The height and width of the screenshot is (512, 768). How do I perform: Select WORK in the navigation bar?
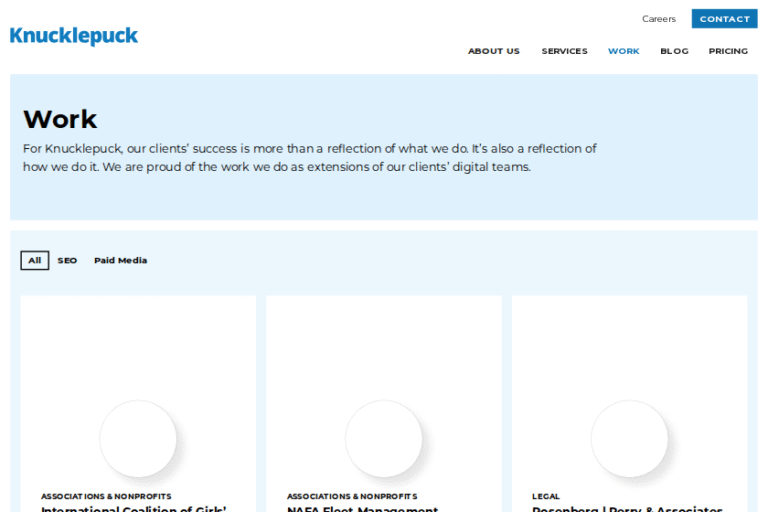[623, 51]
